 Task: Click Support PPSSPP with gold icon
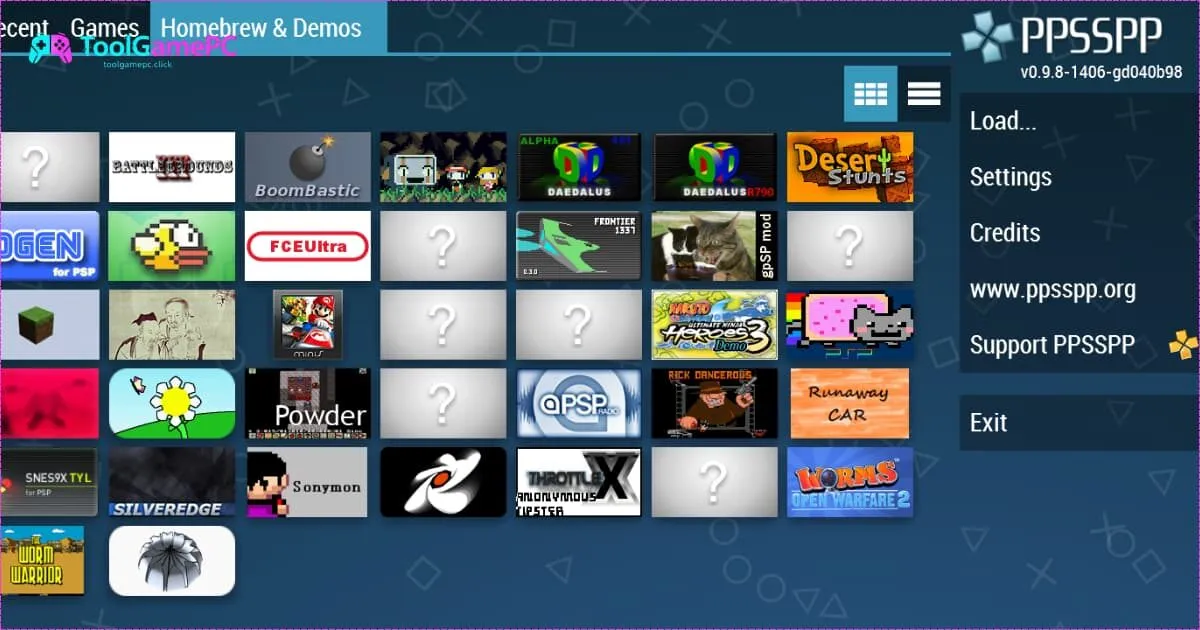[x=1052, y=346]
